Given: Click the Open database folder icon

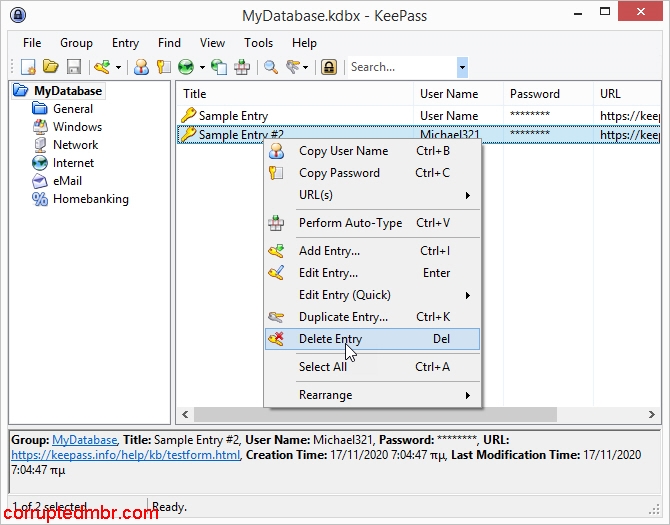Looking at the screenshot, I should click(51, 67).
